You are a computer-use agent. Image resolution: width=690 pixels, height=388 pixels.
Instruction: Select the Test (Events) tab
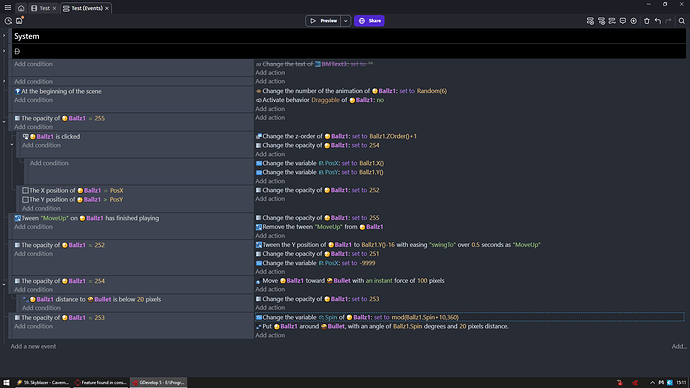pos(86,8)
